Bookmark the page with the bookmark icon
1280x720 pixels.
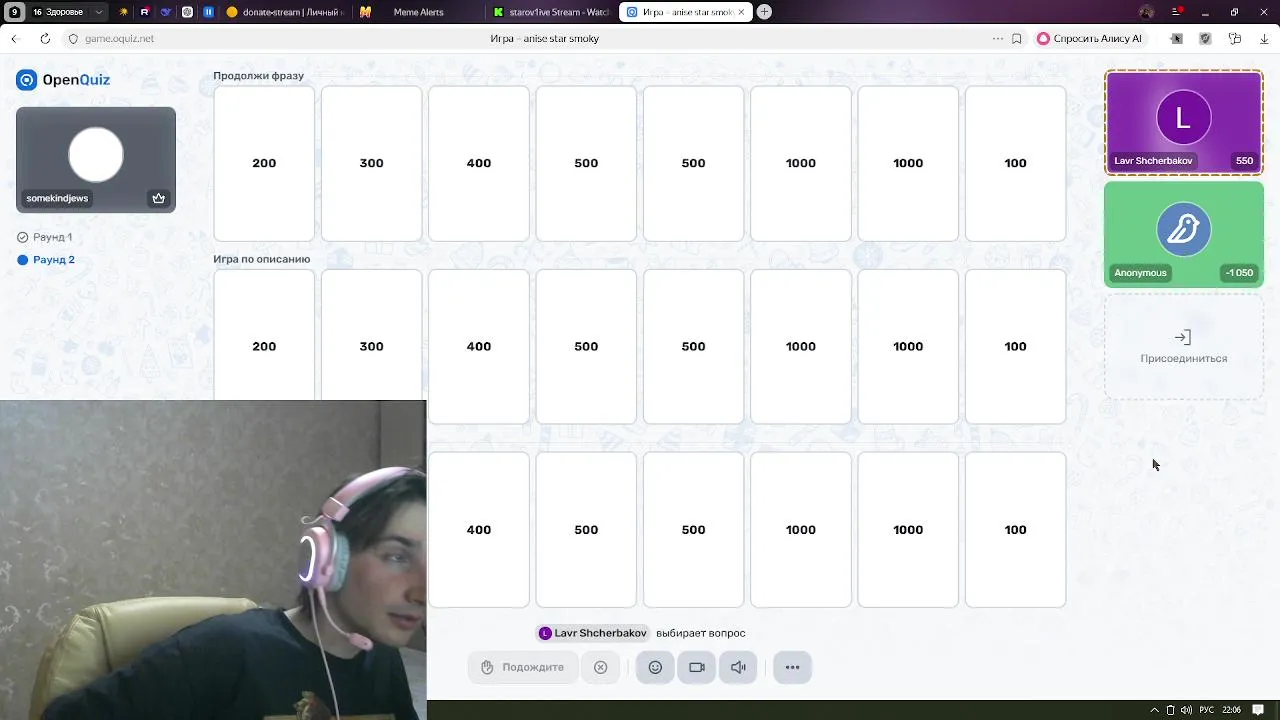[x=1016, y=38]
